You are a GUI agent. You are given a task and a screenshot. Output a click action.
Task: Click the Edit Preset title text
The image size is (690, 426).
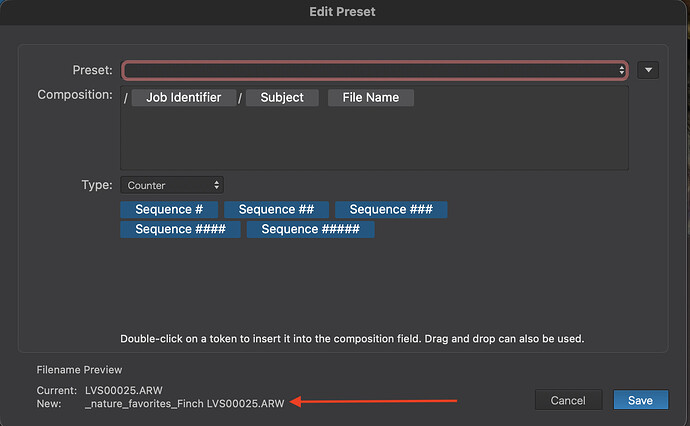[342, 12]
